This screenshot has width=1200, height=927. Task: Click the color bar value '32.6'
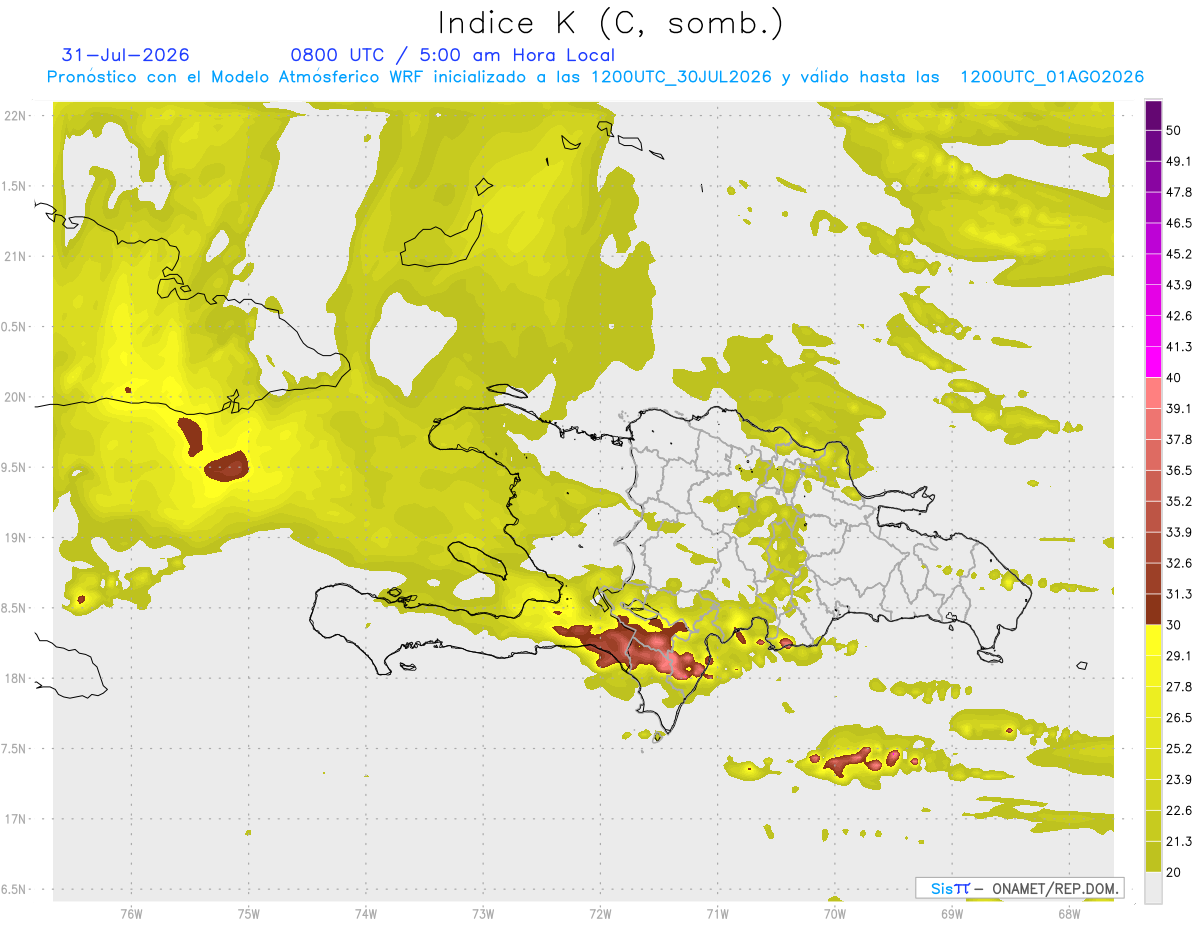pos(1179,563)
